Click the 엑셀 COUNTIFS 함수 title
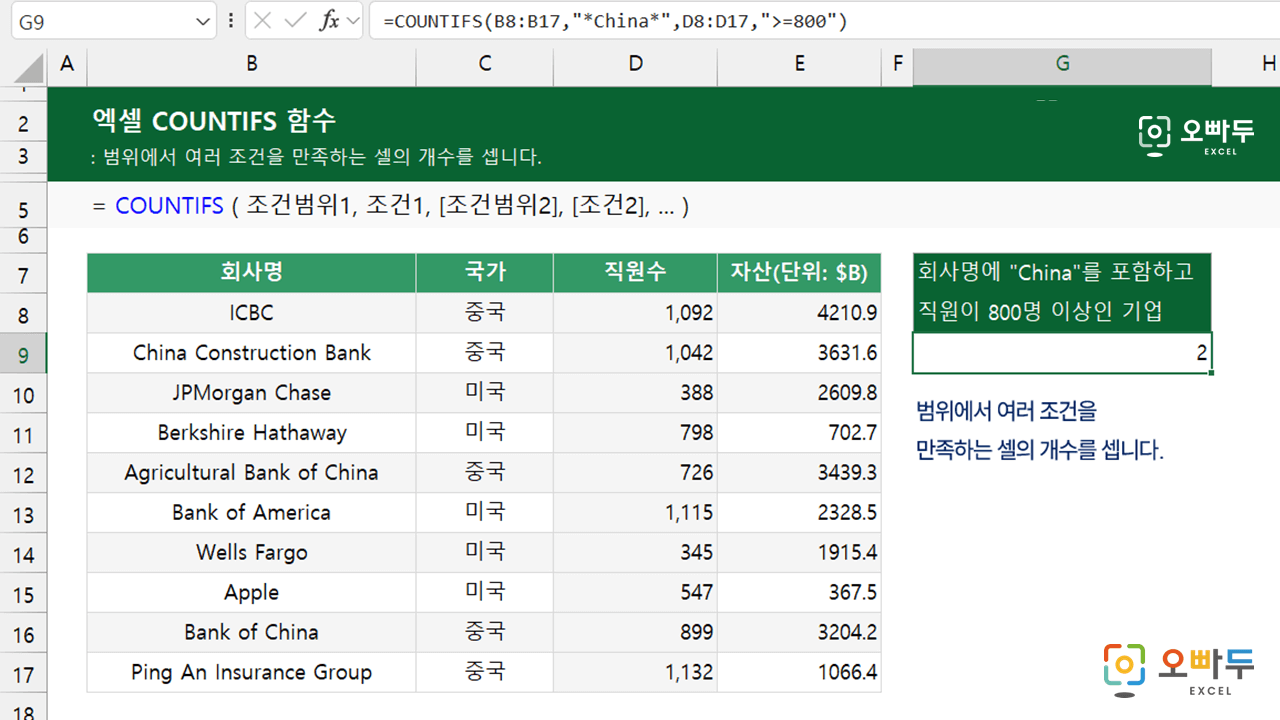 (214, 121)
